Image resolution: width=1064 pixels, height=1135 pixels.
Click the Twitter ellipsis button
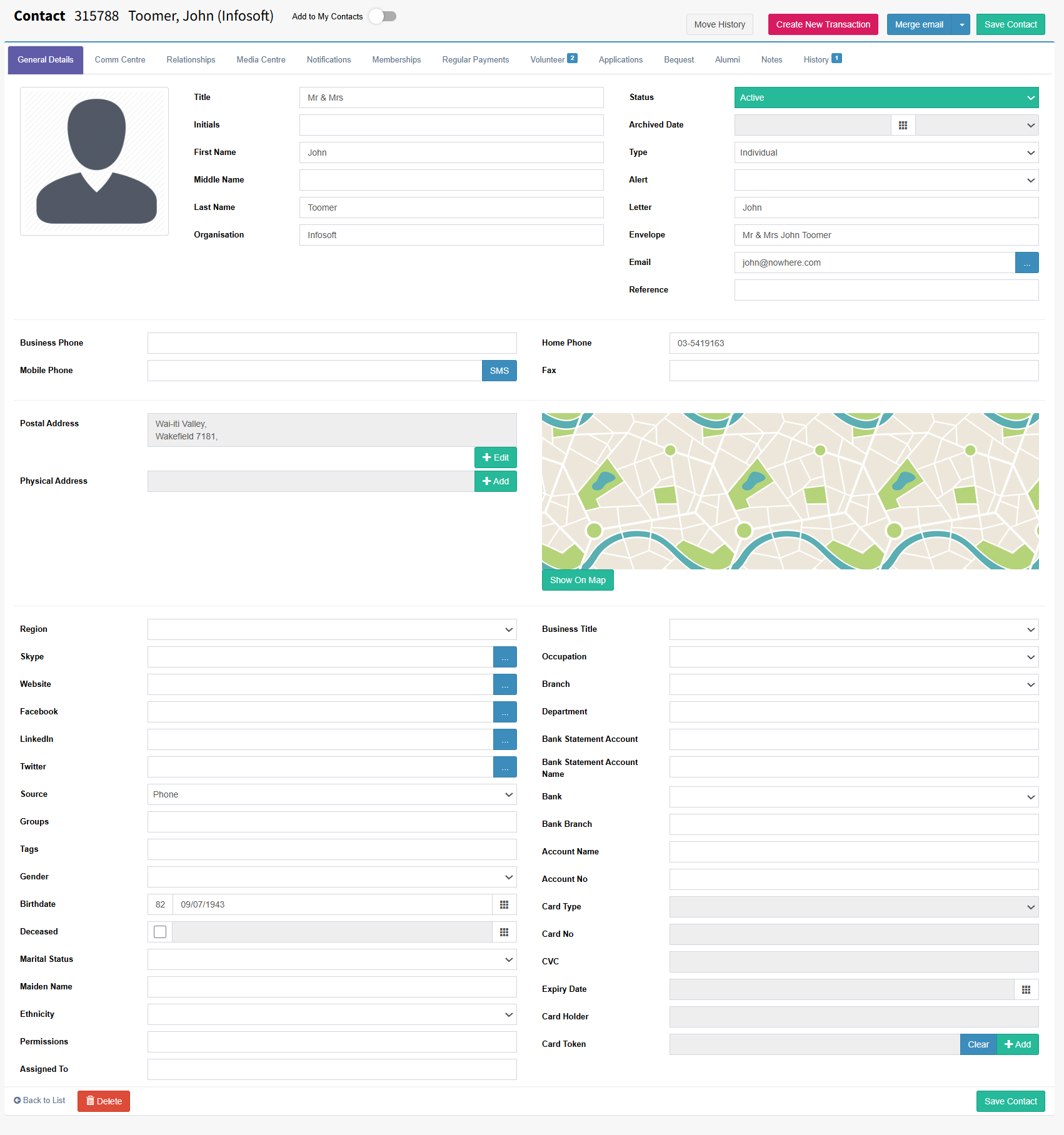coord(505,767)
